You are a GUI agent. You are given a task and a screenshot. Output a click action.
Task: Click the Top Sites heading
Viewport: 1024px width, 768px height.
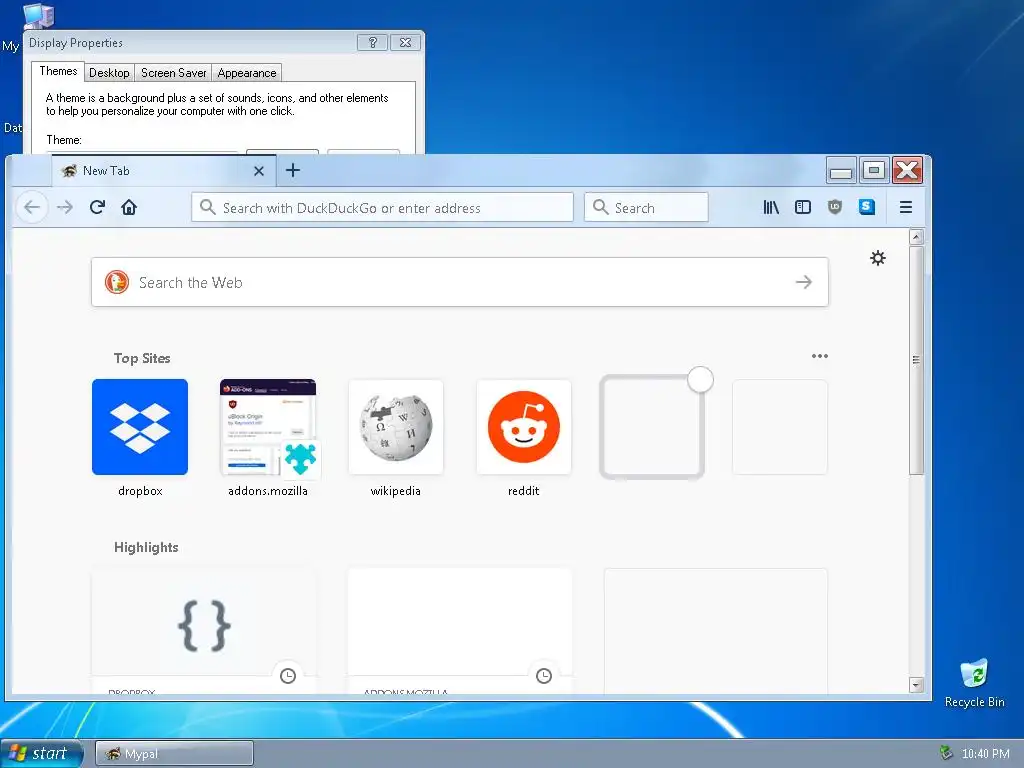point(142,358)
